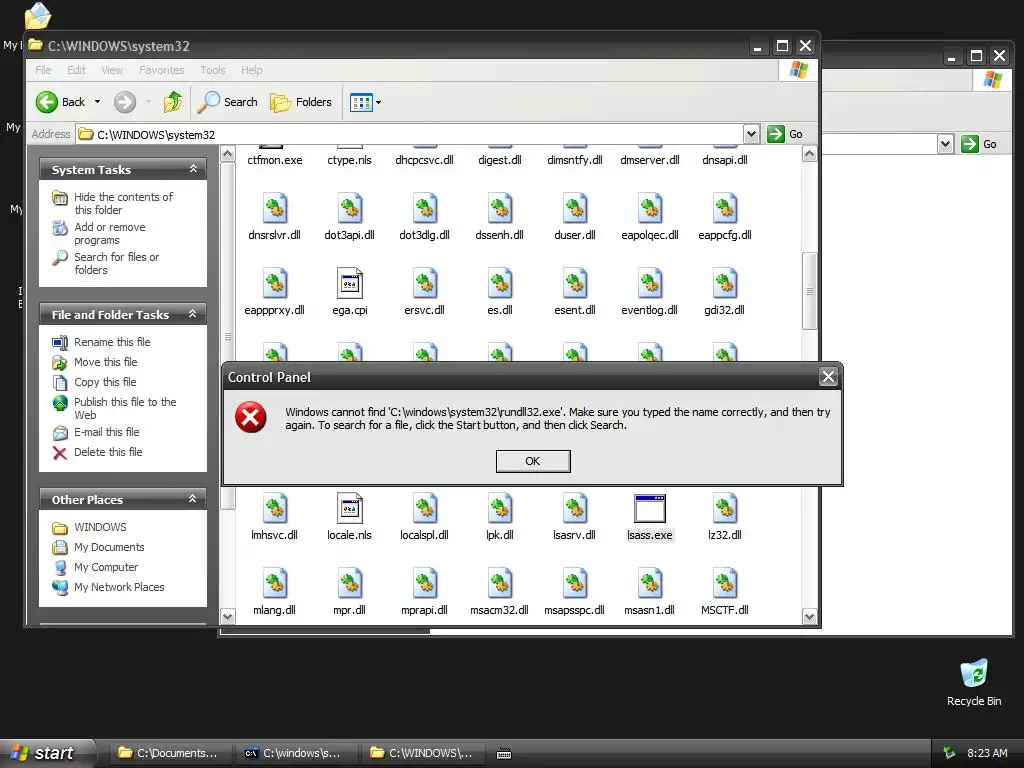This screenshot has width=1024, height=768.
Task: Open the File menu
Action: point(43,70)
